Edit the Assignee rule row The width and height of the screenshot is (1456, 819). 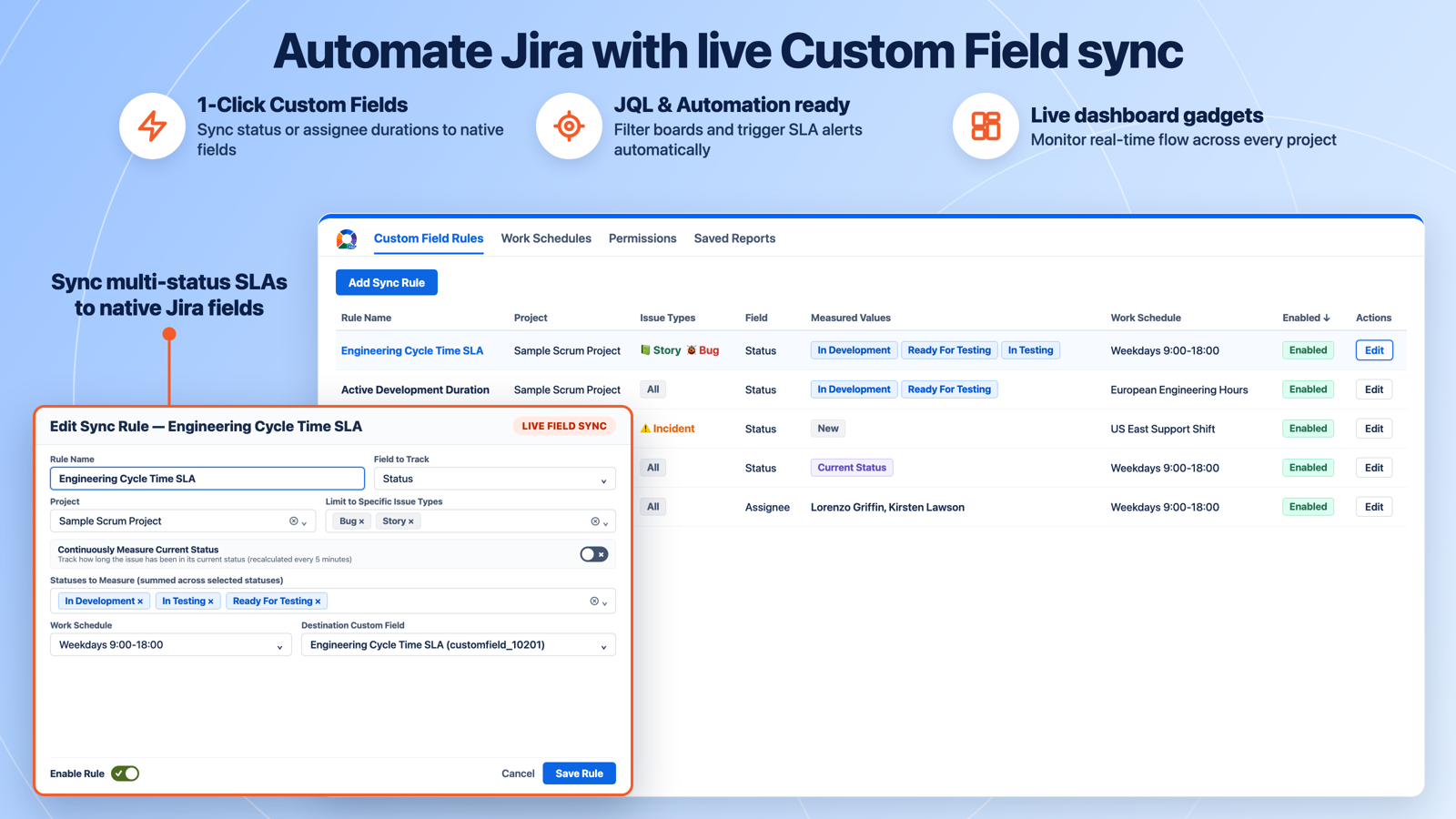(x=1374, y=507)
